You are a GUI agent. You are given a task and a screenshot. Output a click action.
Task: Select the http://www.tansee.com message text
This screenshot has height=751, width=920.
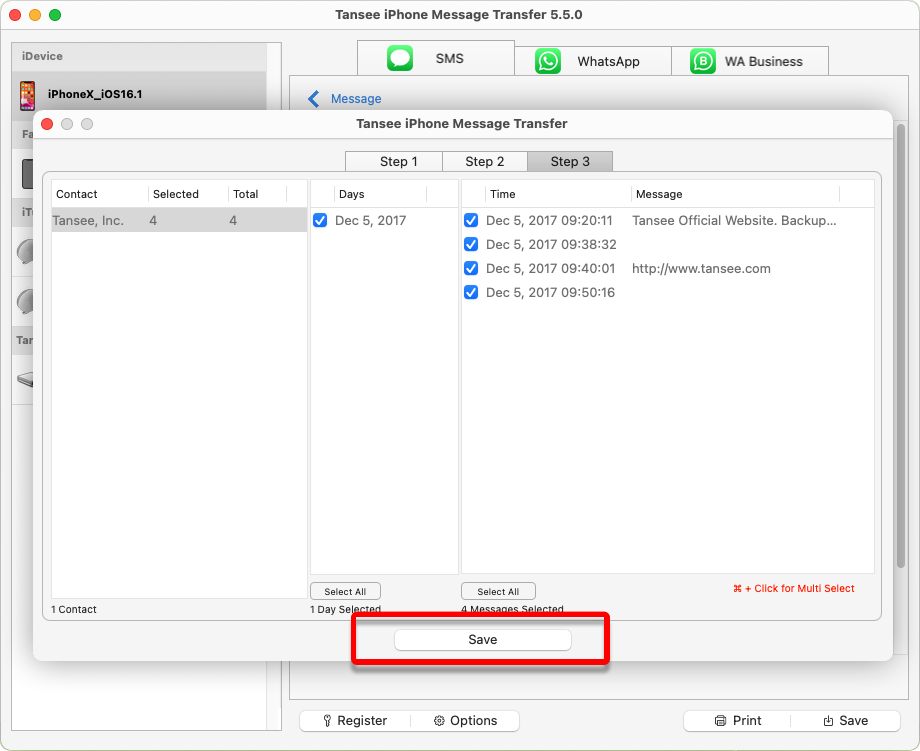701,269
